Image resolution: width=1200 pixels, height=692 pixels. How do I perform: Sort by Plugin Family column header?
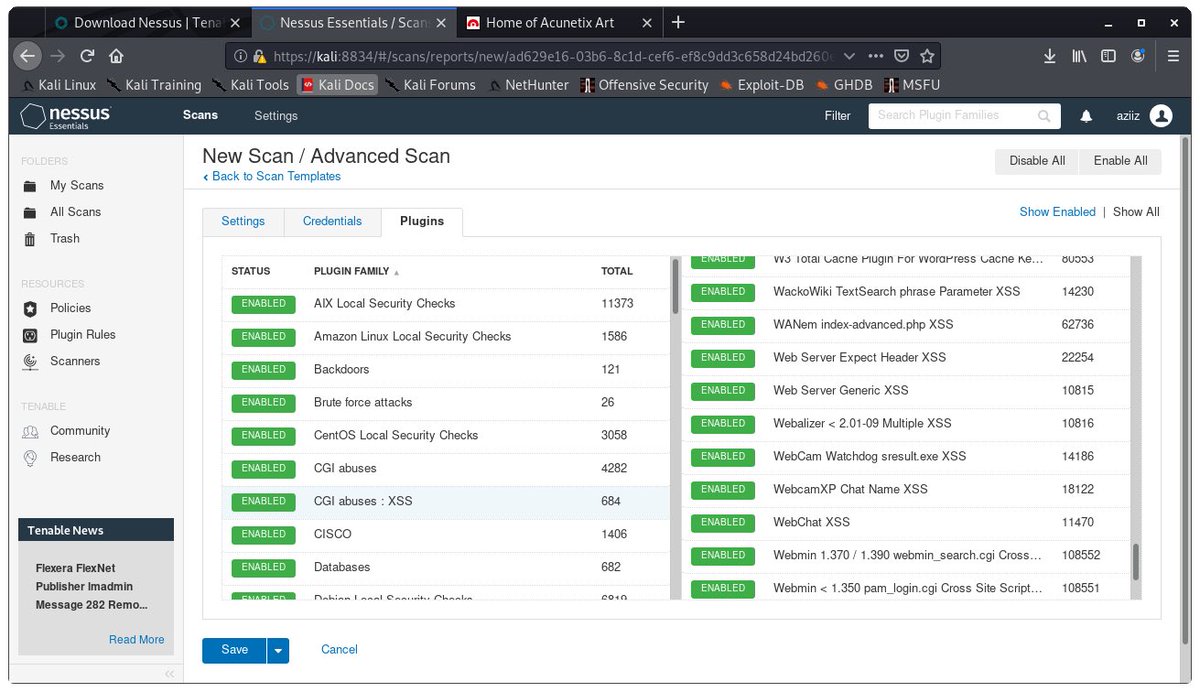pos(356,271)
